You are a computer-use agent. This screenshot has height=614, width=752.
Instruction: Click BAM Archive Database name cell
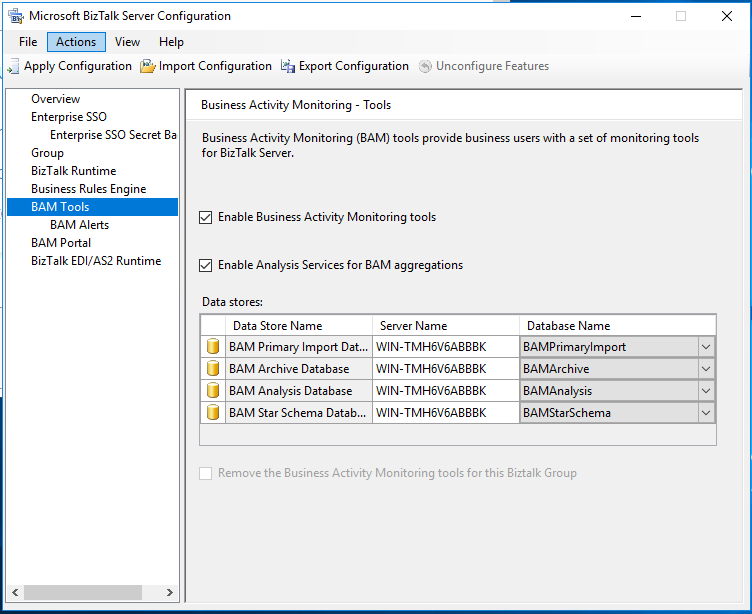pos(299,369)
